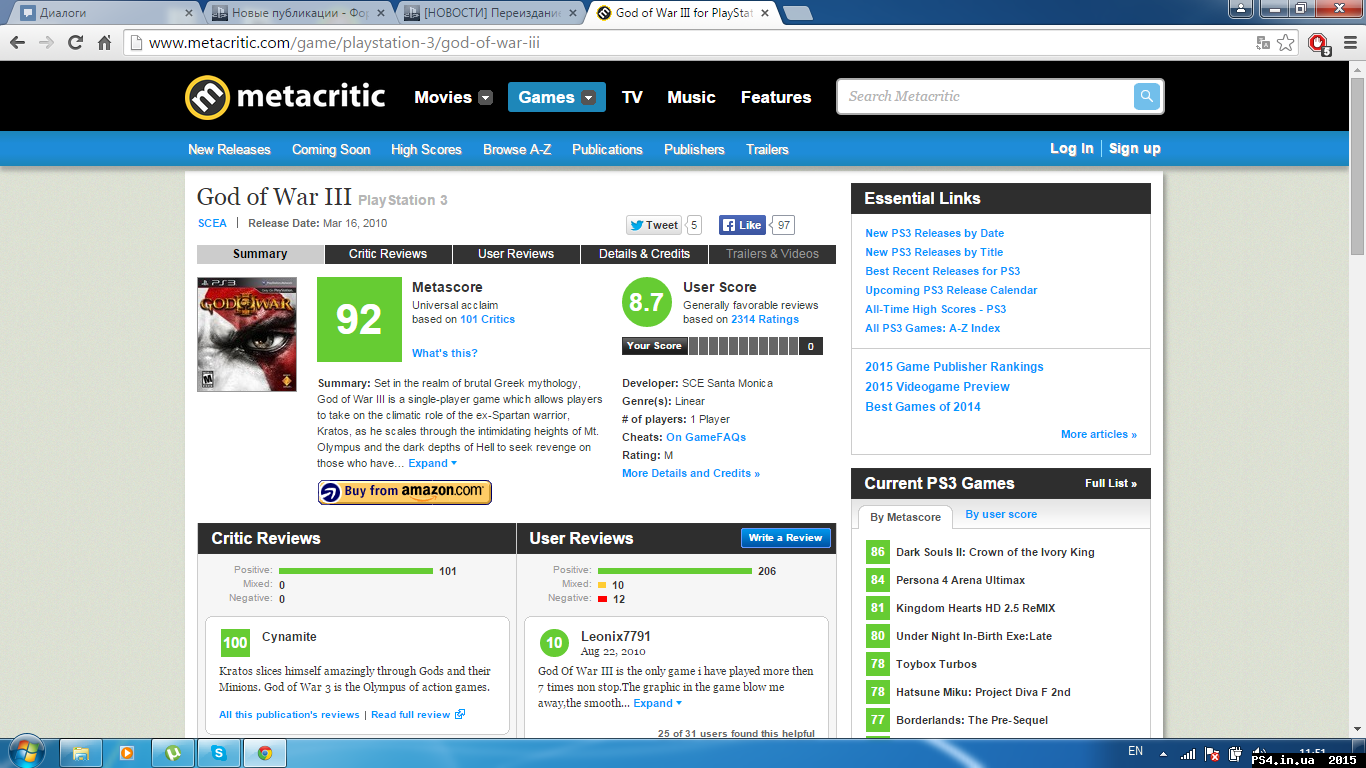Click the EN language indicator
The image size is (1366, 768).
1135,751
